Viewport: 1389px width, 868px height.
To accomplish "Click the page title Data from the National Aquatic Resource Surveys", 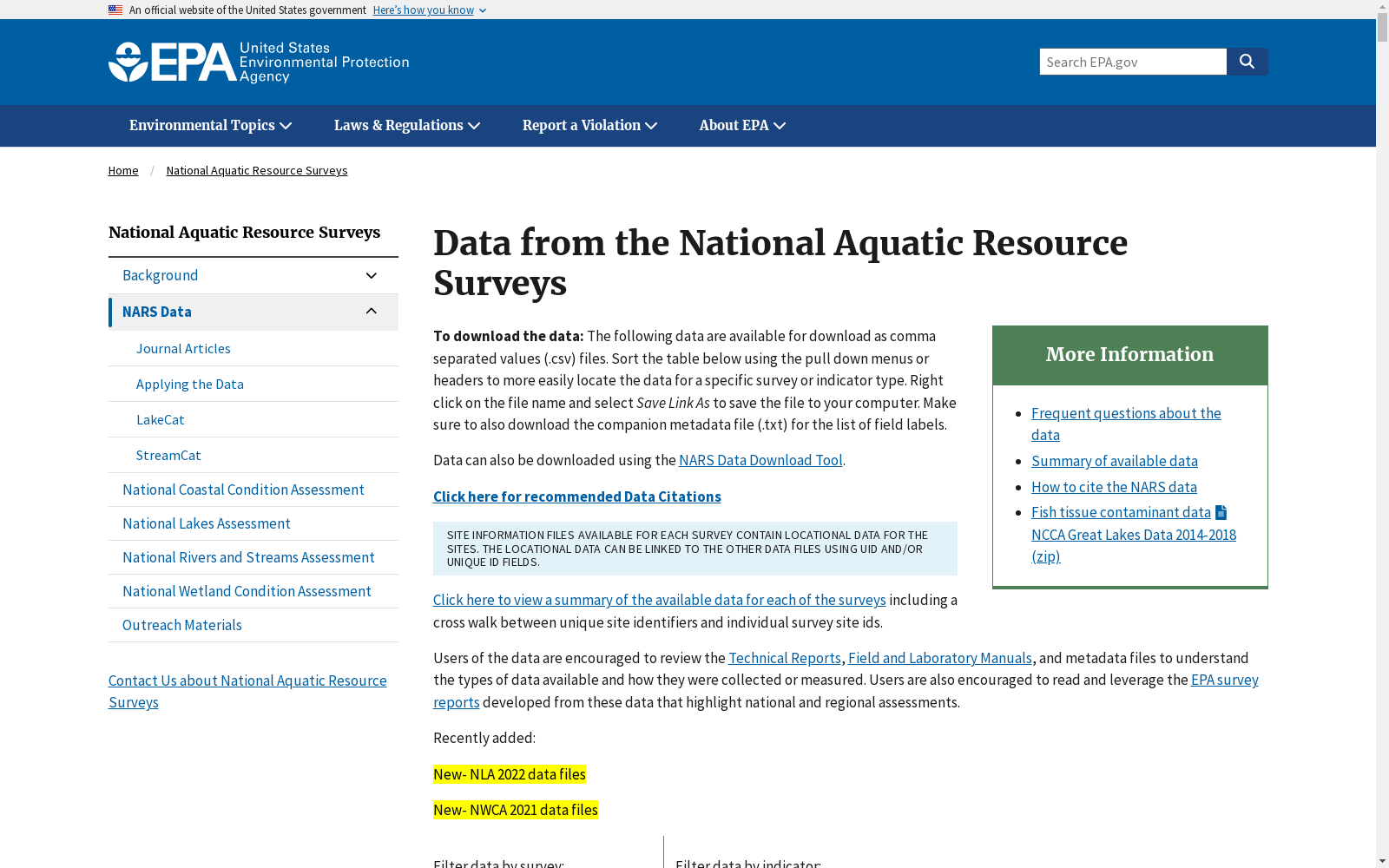I will pos(780,263).
